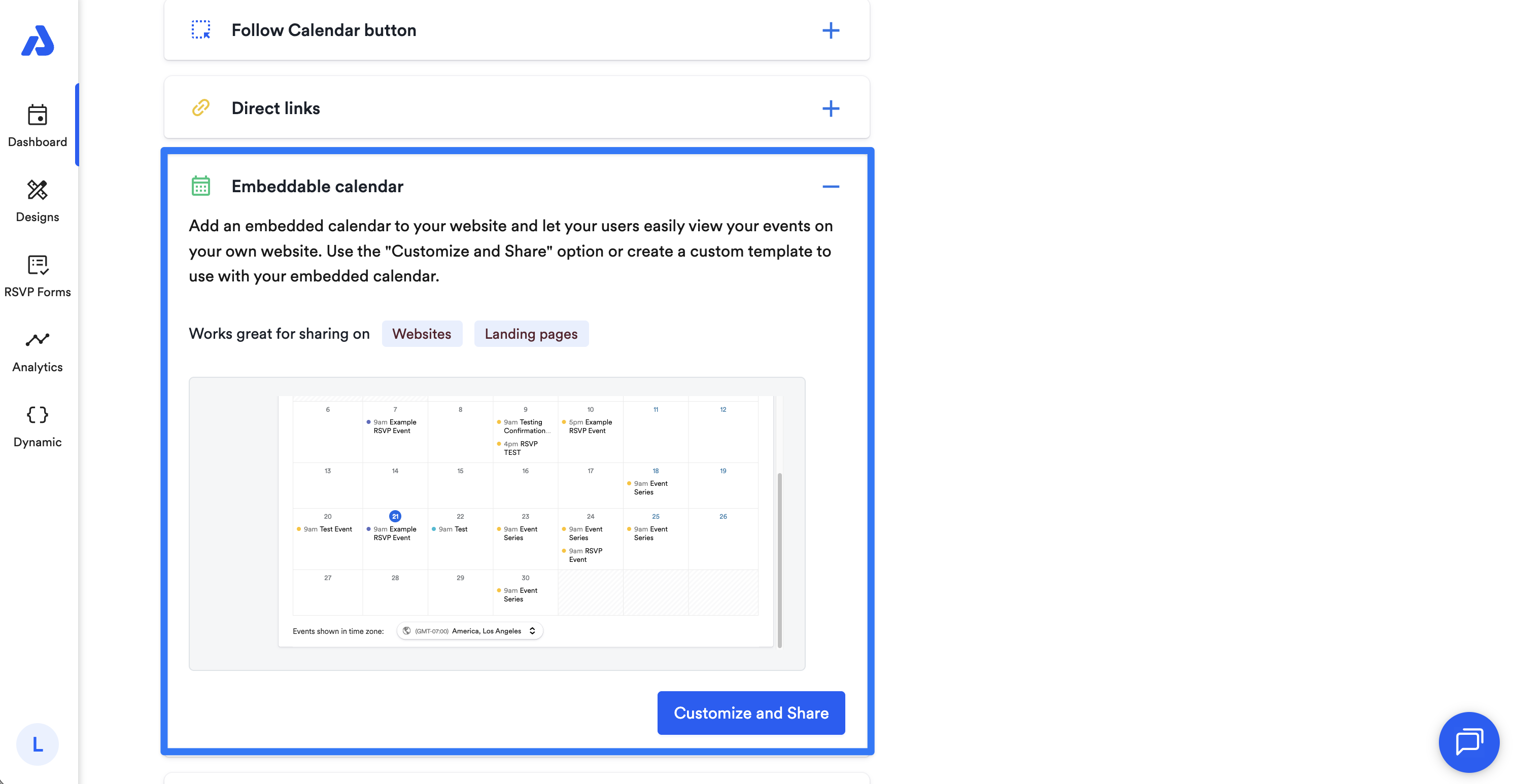
Task: Open 5pm Example RSVP Event entry
Action: (x=590, y=426)
